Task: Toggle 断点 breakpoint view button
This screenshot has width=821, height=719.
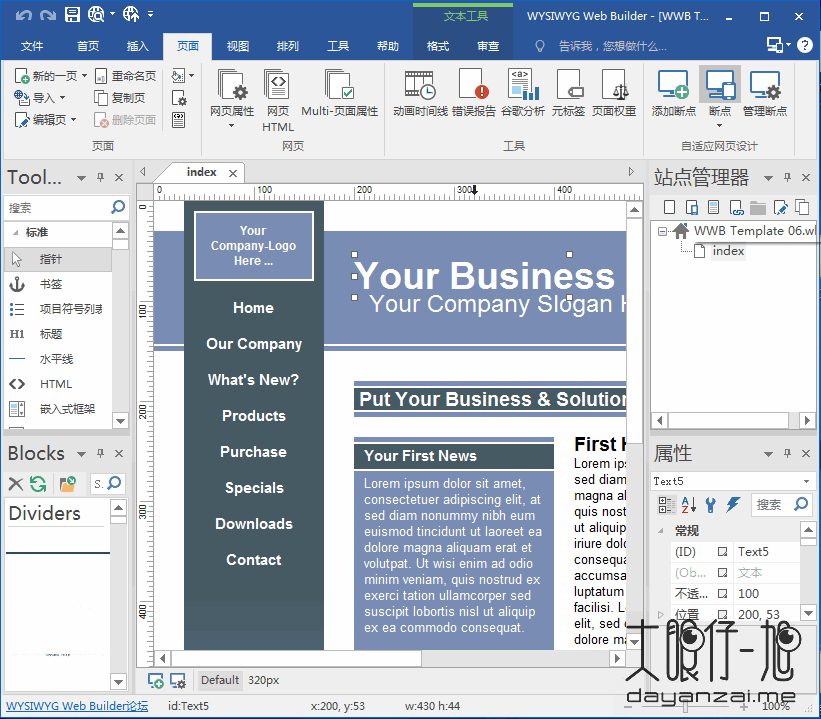Action: [719, 97]
